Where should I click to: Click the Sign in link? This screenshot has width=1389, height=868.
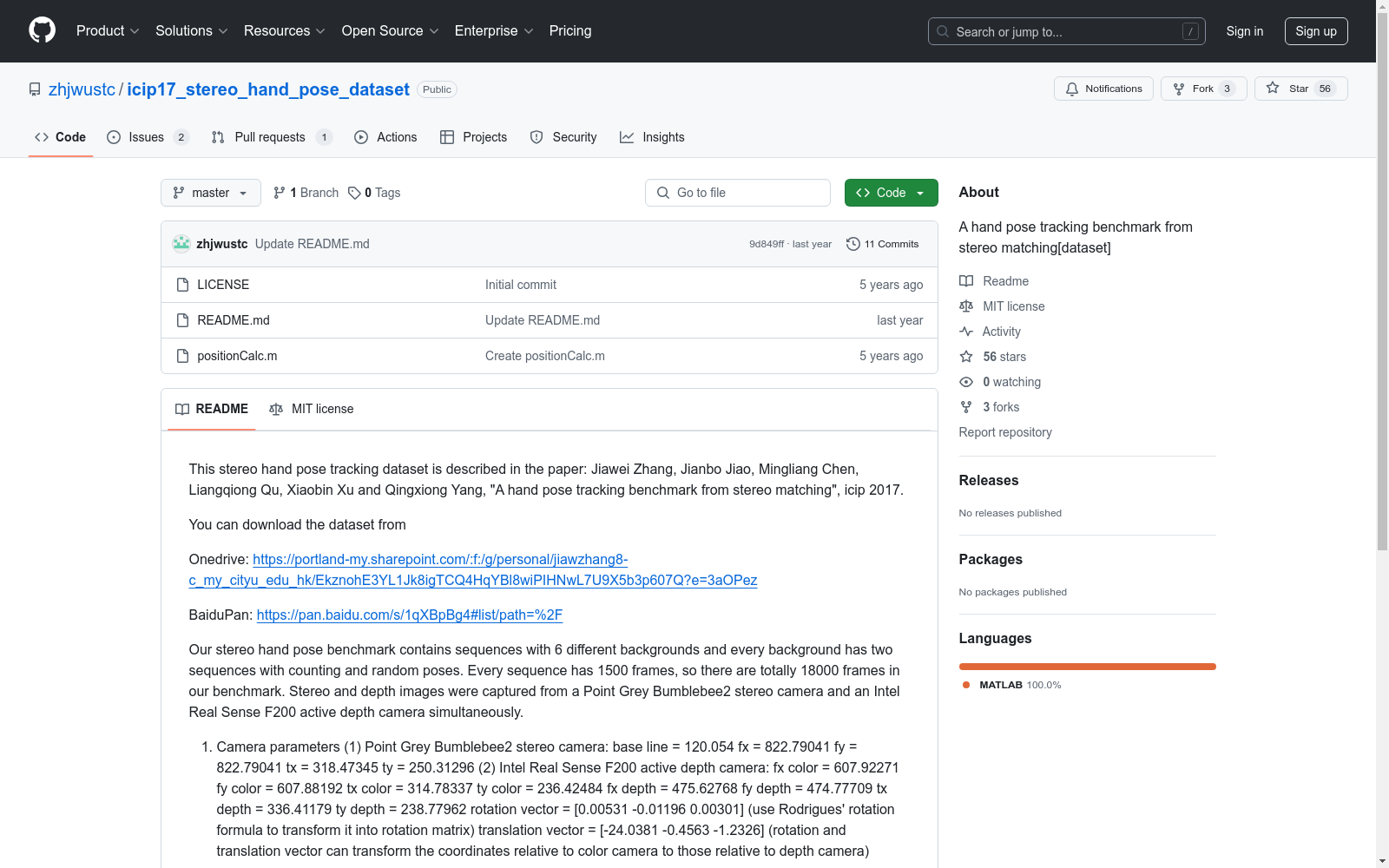[1245, 31]
